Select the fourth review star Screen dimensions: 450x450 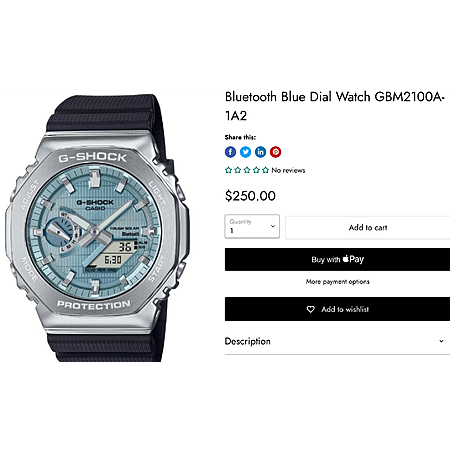pyautogui.click(x=256, y=170)
